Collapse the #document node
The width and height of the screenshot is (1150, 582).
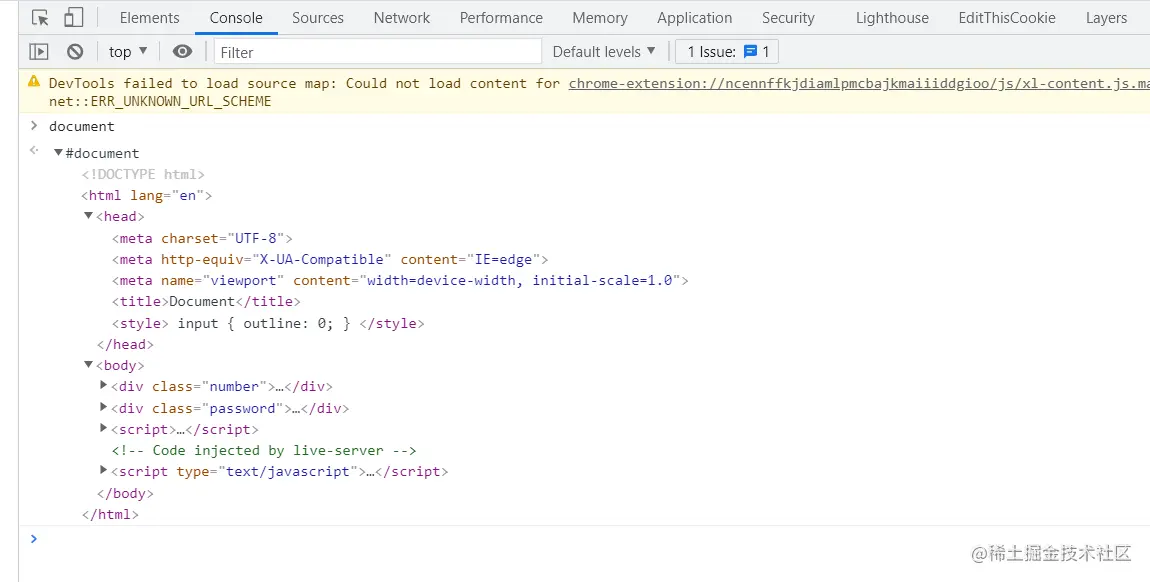[58, 152]
